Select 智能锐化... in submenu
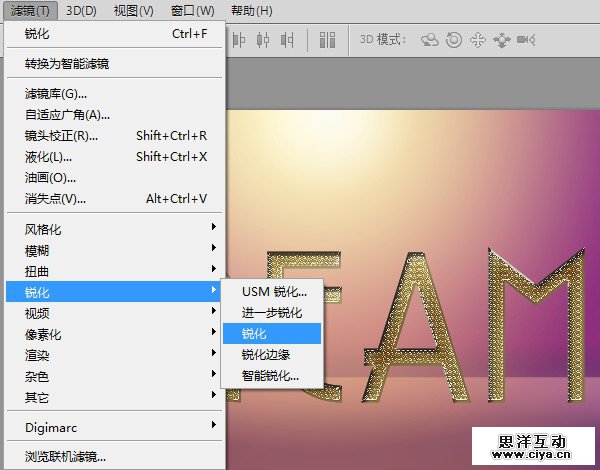 [x=272, y=376]
